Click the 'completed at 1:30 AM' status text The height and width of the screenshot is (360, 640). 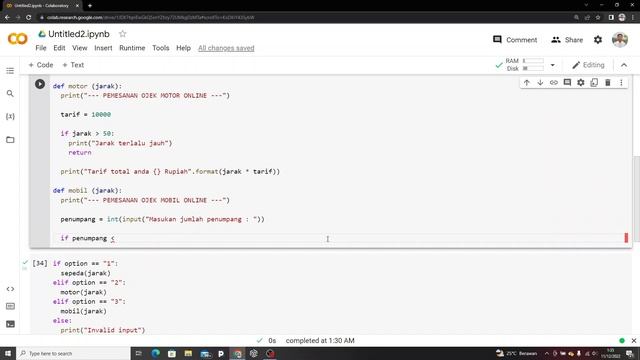pos(320,340)
